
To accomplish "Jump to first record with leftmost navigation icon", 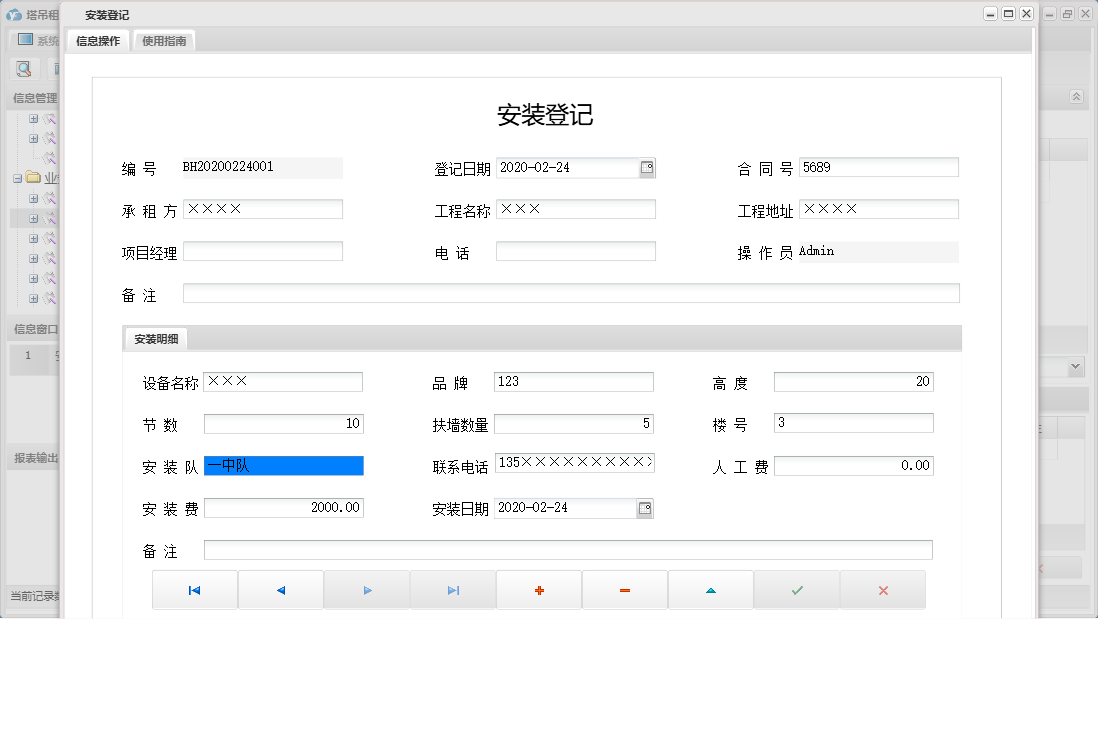I will pyautogui.click(x=195, y=590).
